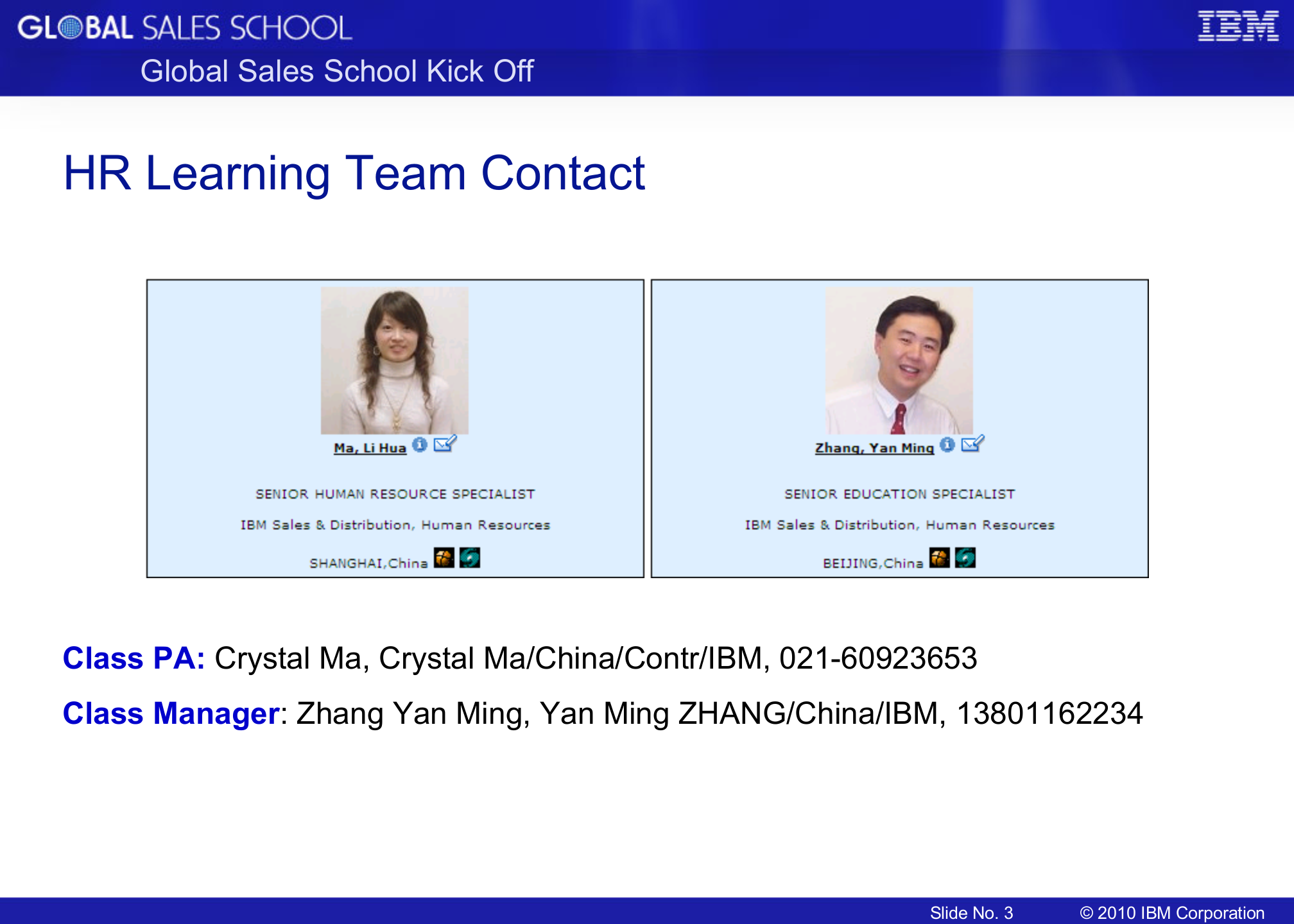The image size is (1294, 924).
Task: Click the photo of Ma, Li Hua
Action: pos(394,359)
